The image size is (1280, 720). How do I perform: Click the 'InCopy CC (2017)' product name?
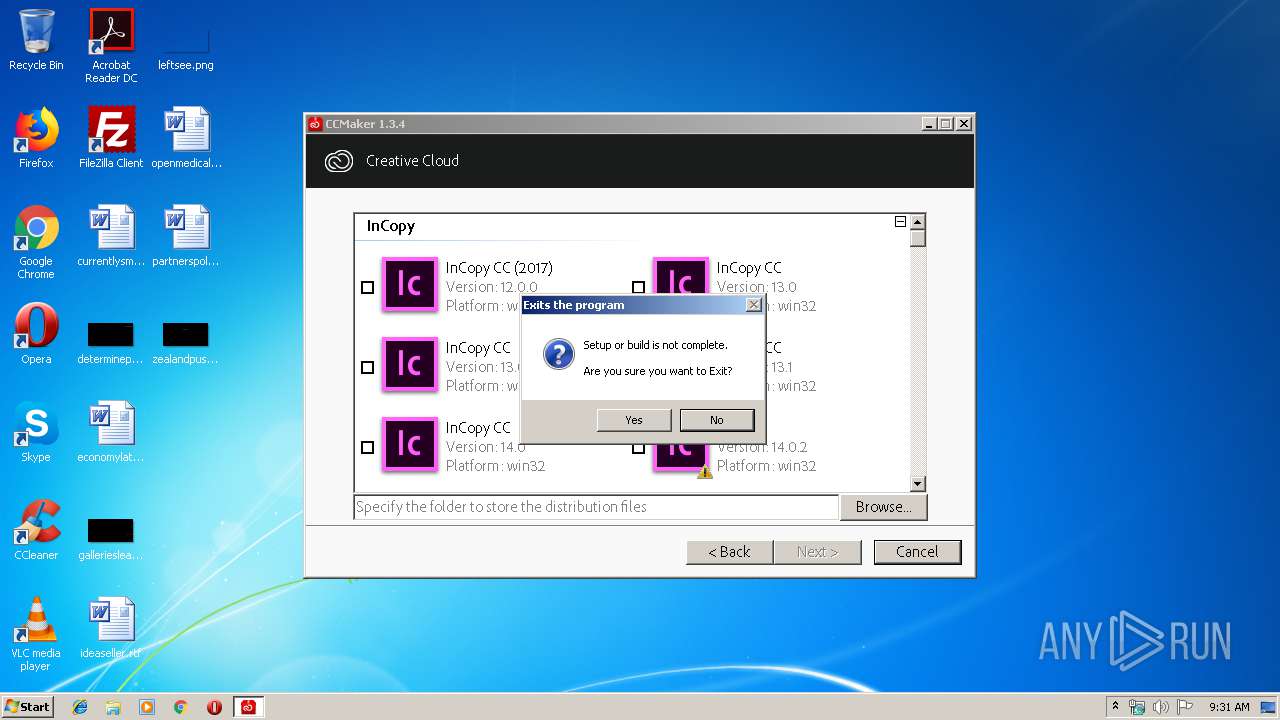coord(499,268)
